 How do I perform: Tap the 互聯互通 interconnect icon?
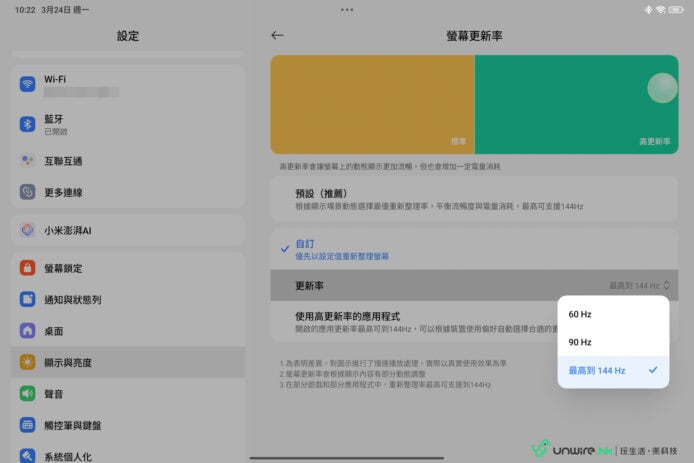pos(28,160)
